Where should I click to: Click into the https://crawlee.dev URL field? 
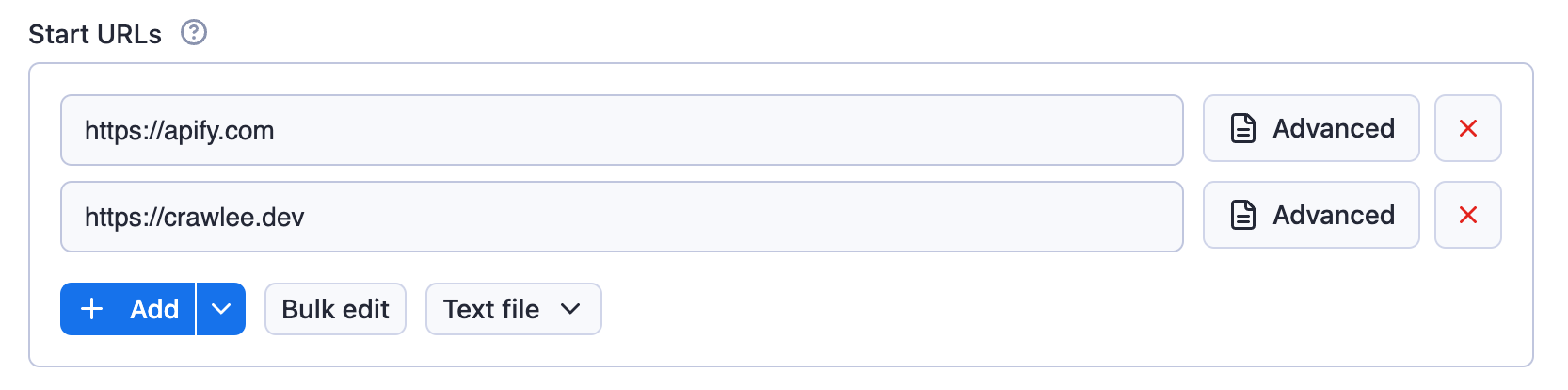click(x=621, y=217)
